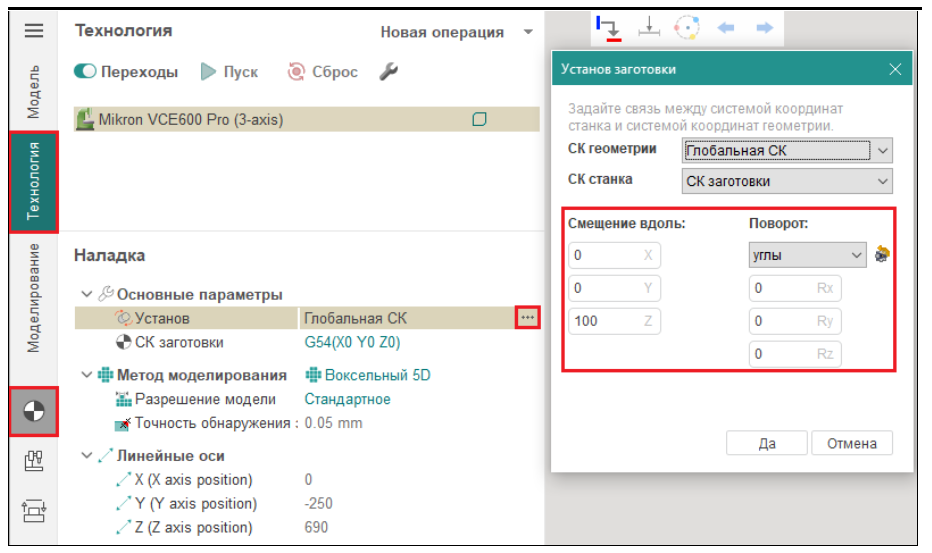This screenshot has width=932, height=553.
Task: Switch to the Модель tab
Action: pyautogui.click(x=34, y=92)
